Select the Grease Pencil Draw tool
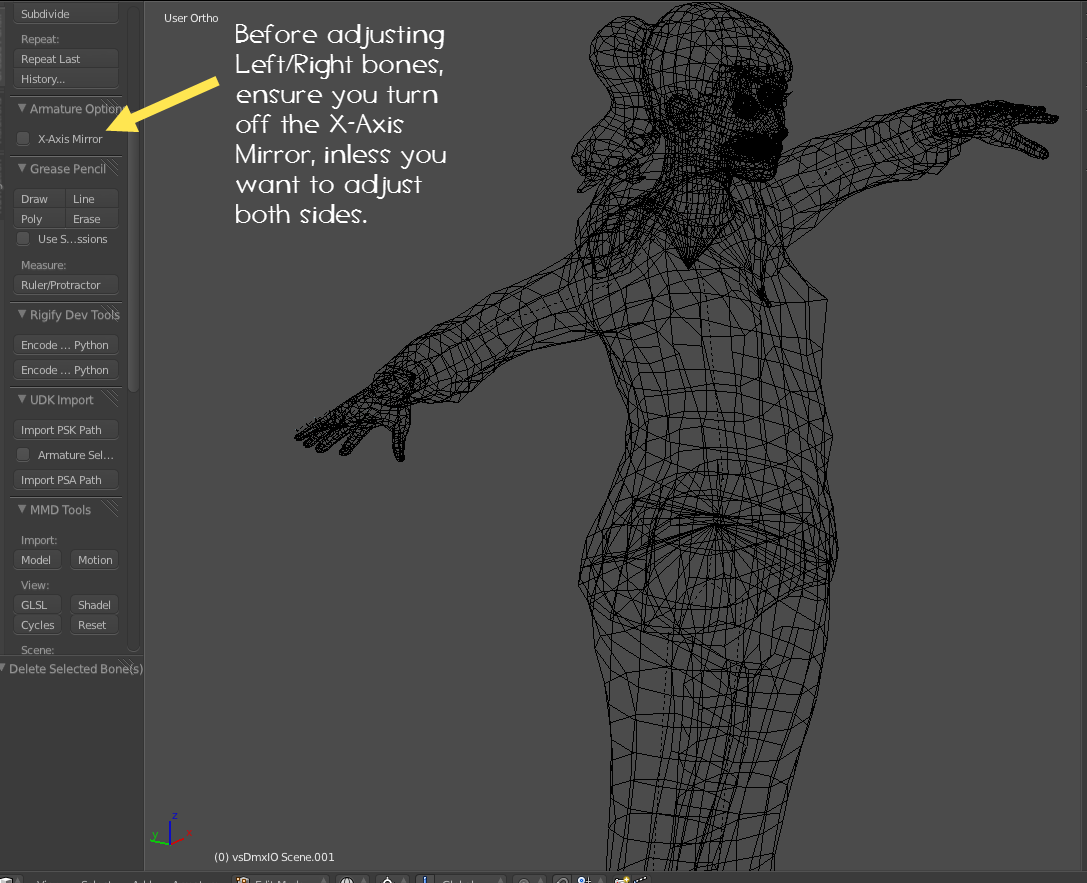Image resolution: width=1087 pixels, height=883 pixels. pos(39,199)
